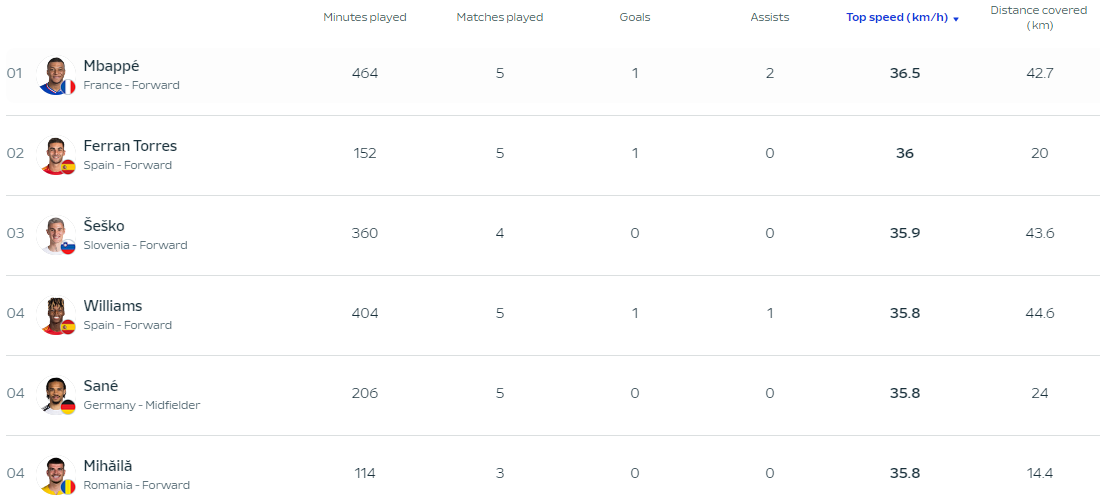Sort table by Matches played

click(x=499, y=18)
